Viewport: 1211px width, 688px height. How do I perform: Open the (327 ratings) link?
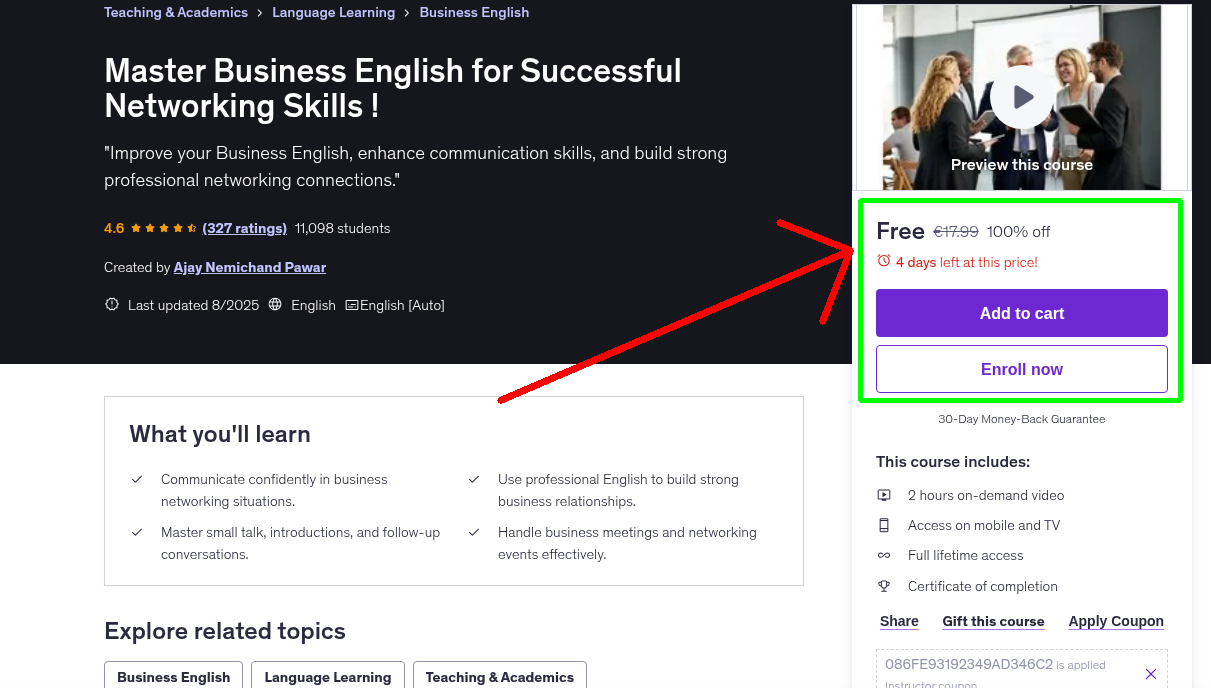click(x=244, y=228)
